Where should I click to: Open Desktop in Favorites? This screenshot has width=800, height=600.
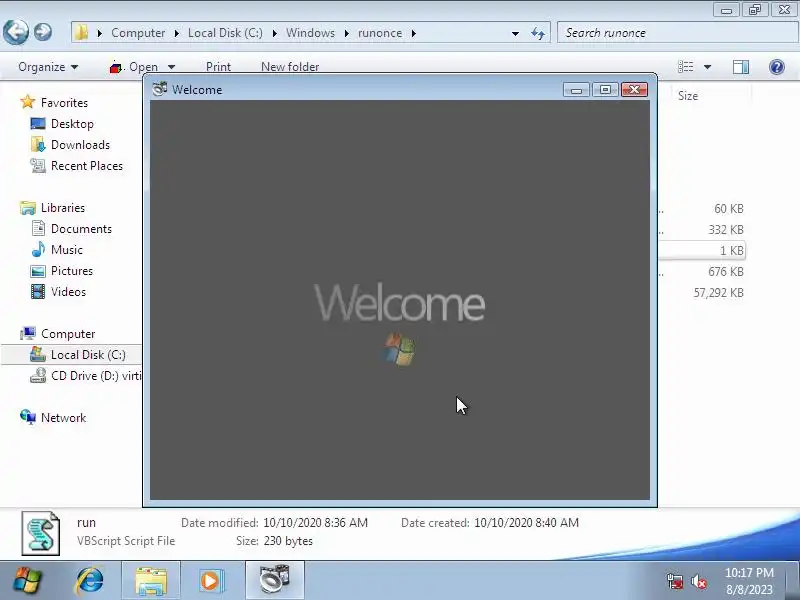click(x=62, y=123)
